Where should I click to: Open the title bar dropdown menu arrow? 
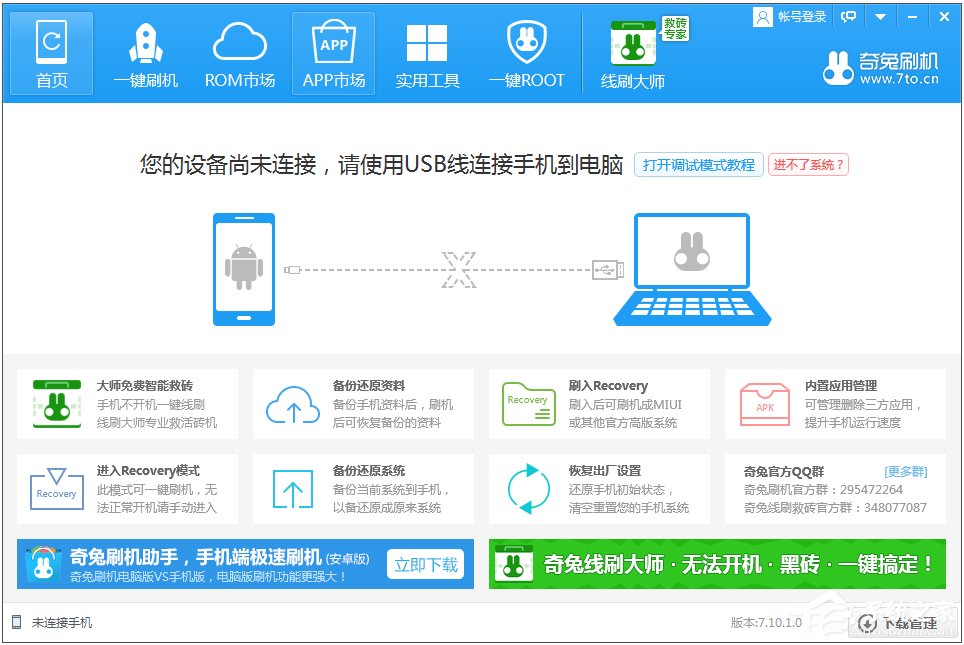click(880, 17)
